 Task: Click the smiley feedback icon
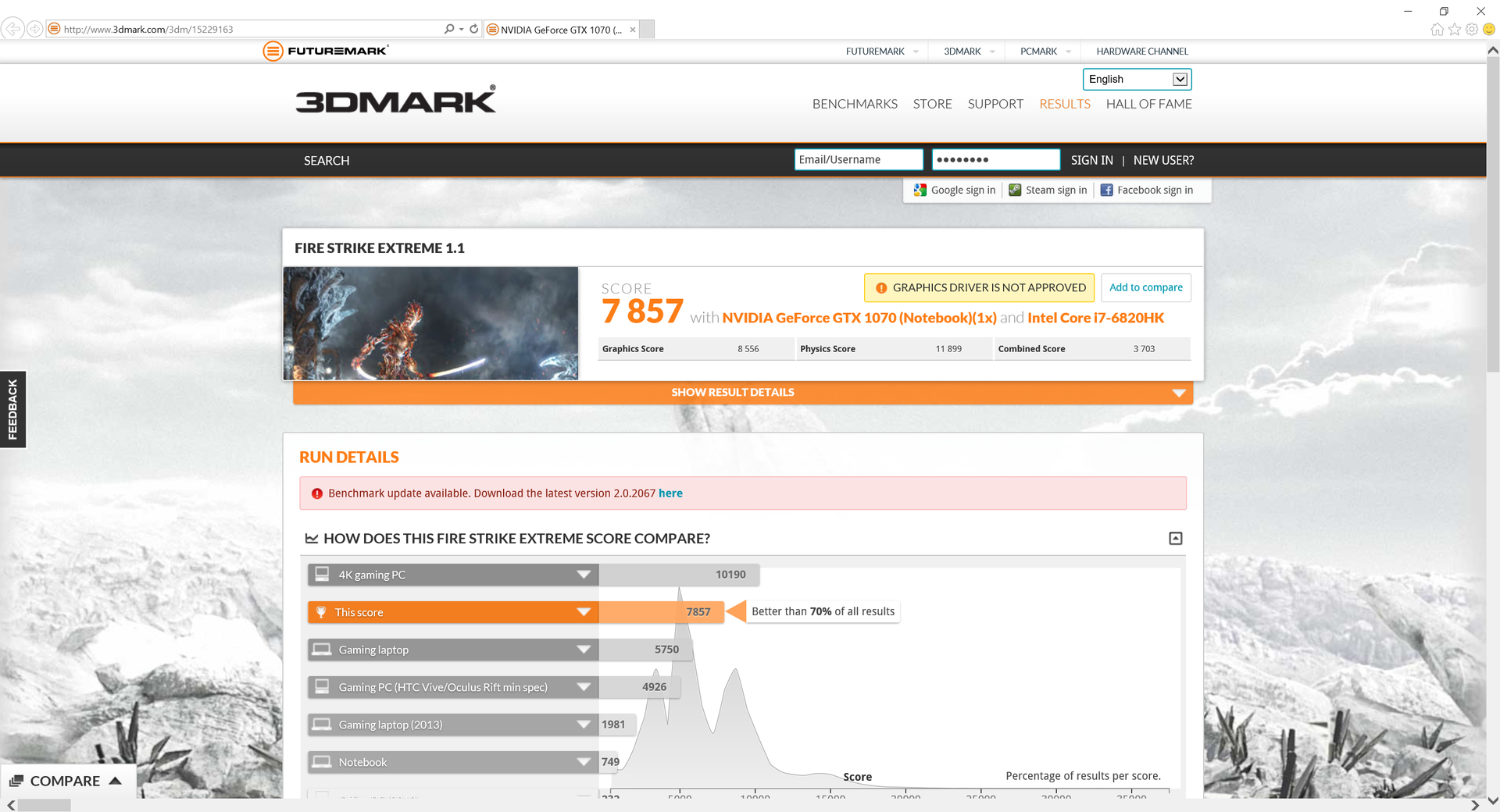coord(1489,30)
